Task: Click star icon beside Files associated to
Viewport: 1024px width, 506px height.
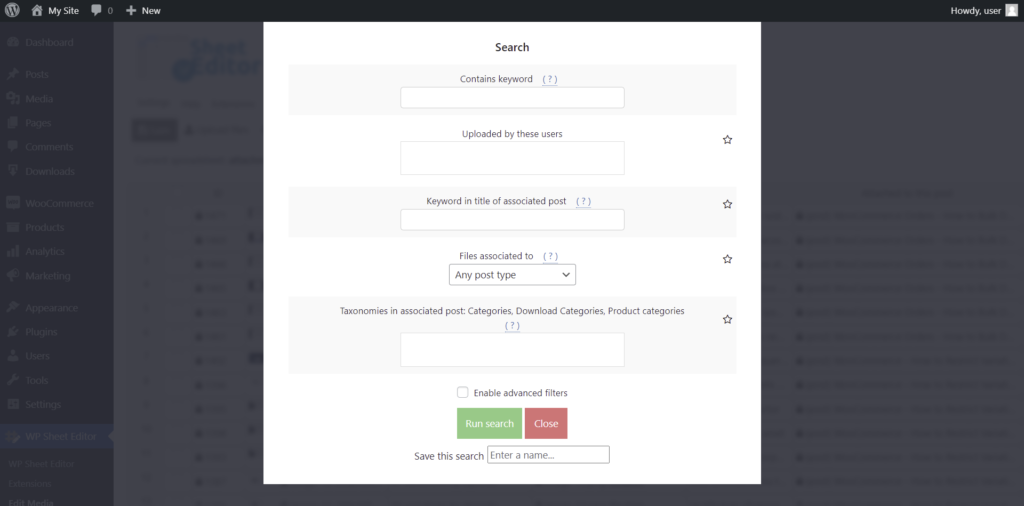Action: [x=728, y=259]
